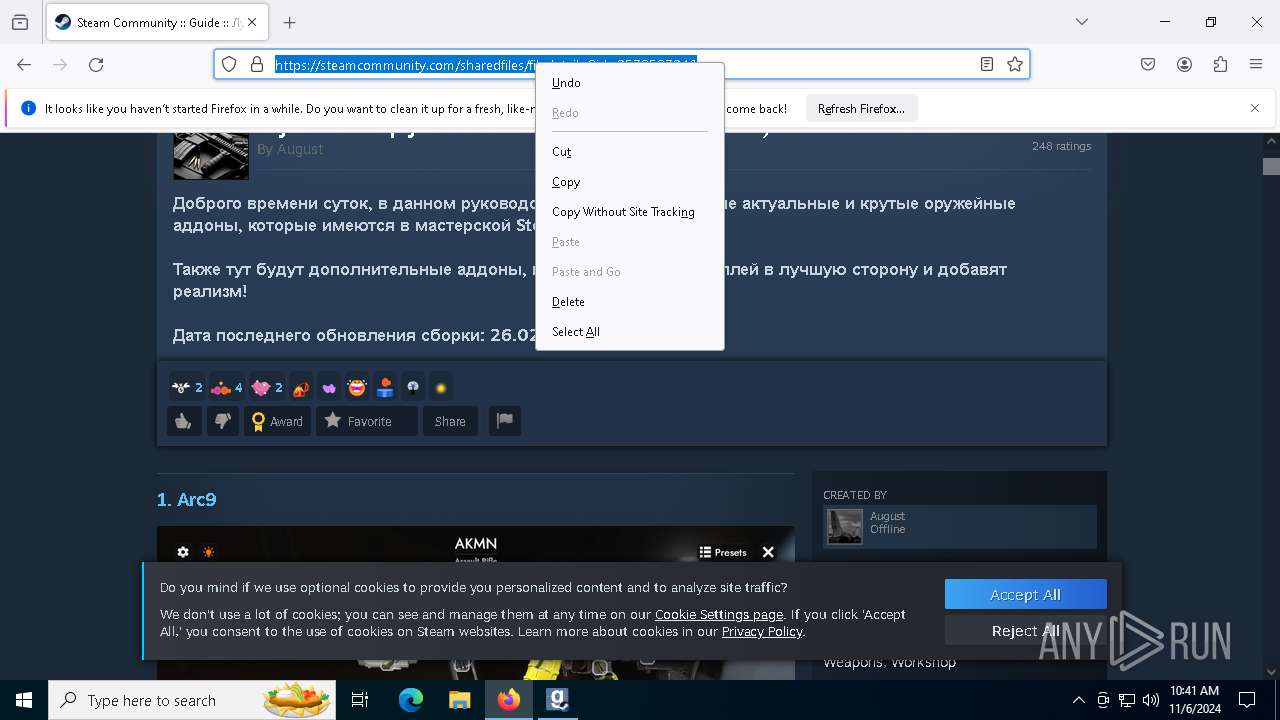Open Save to Pocket icon
This screenshot has height=720, width=1280.
pos(1148,64)
